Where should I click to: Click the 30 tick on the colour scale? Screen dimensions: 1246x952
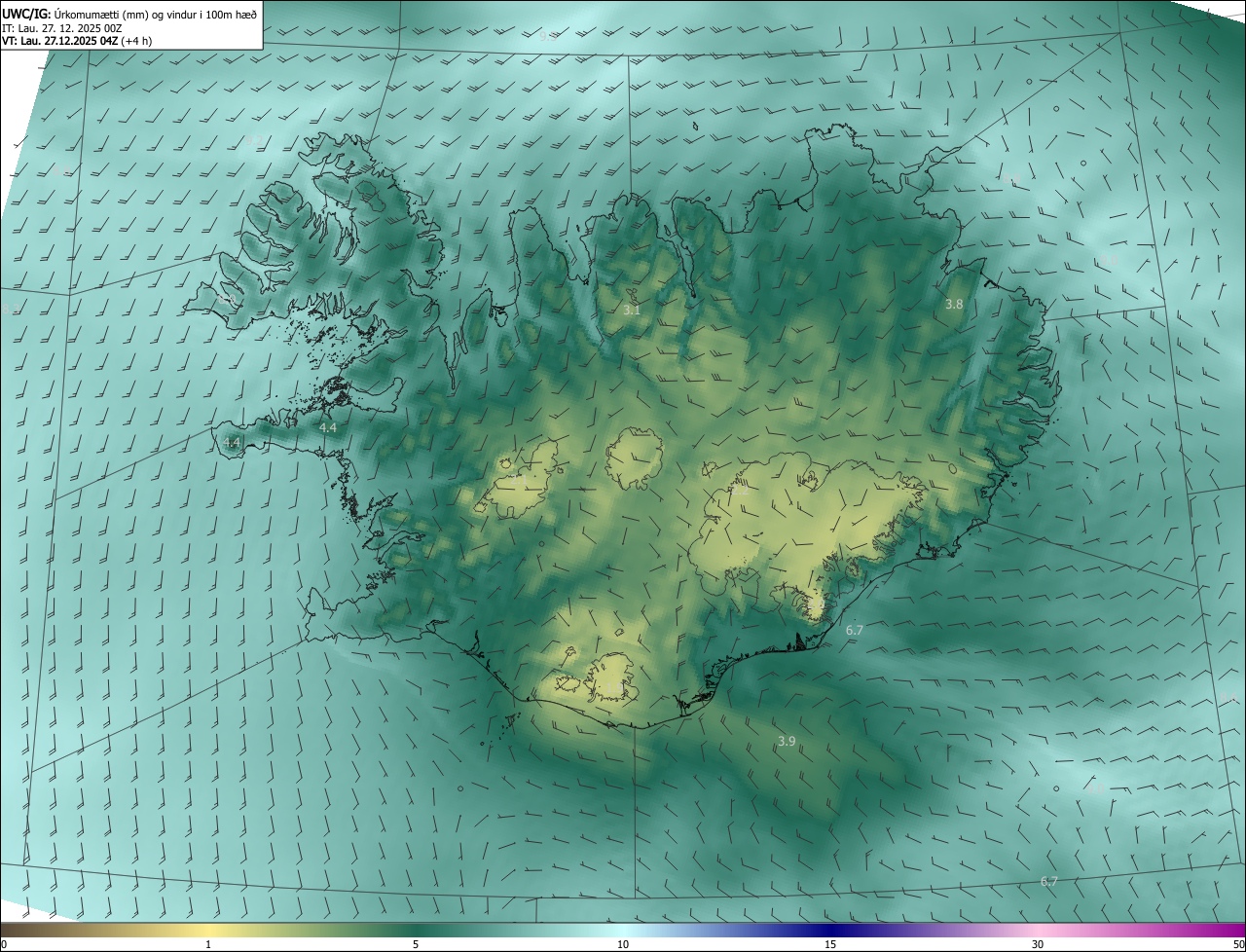(1038, 945)
